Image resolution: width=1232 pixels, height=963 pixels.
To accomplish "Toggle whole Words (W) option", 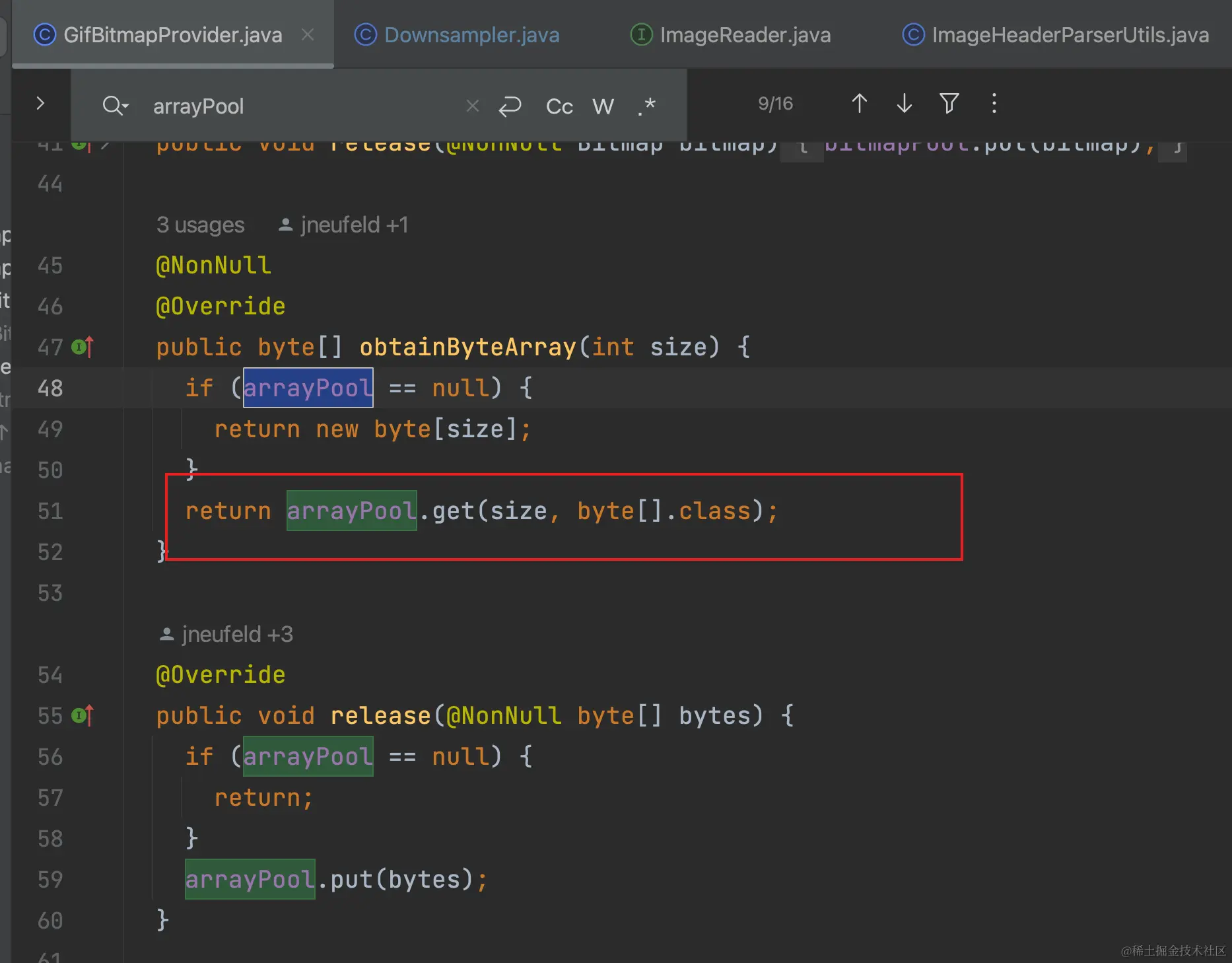I will tap(603, 106).
